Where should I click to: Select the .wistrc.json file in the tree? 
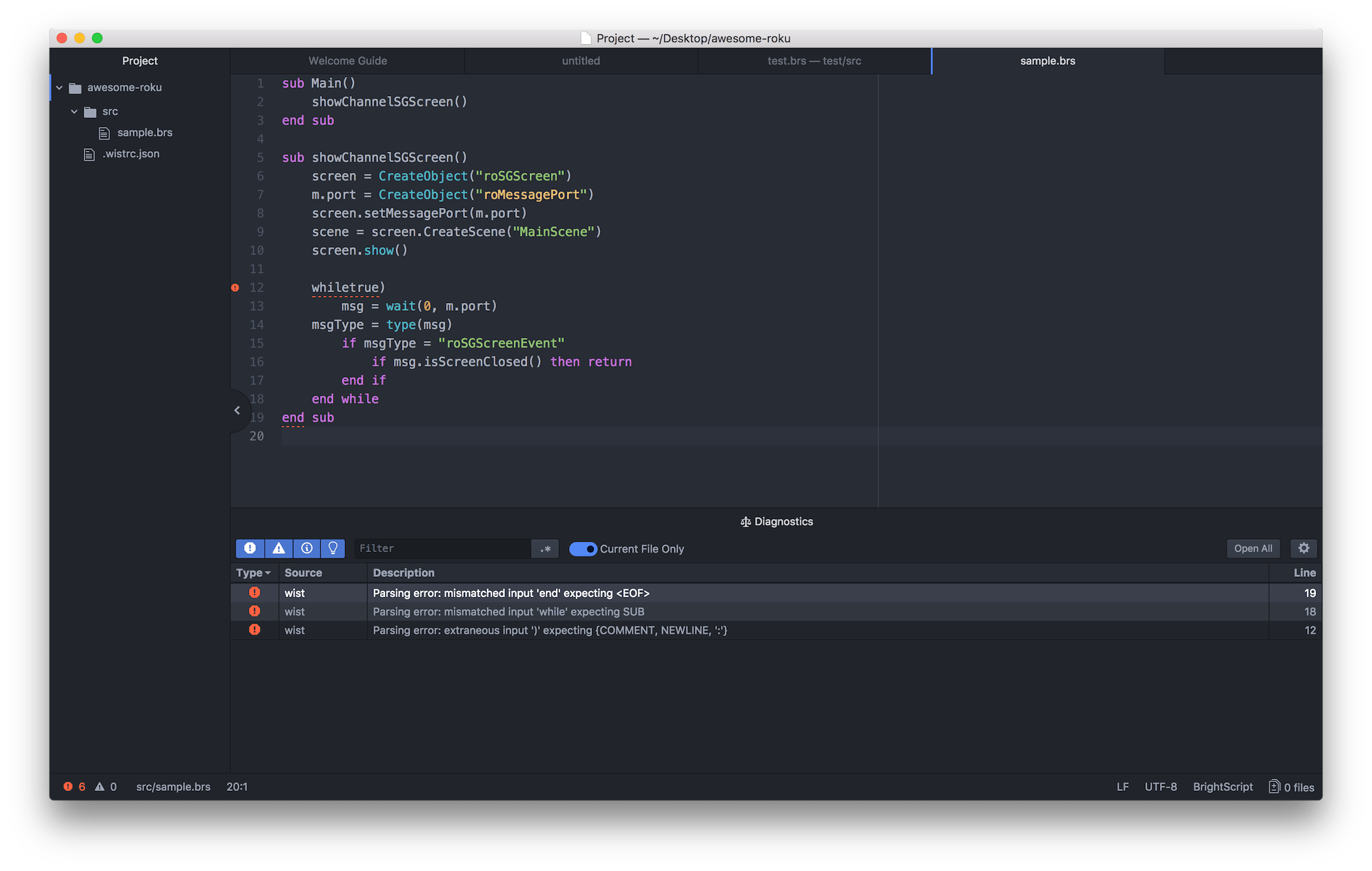tap(131, 154)
